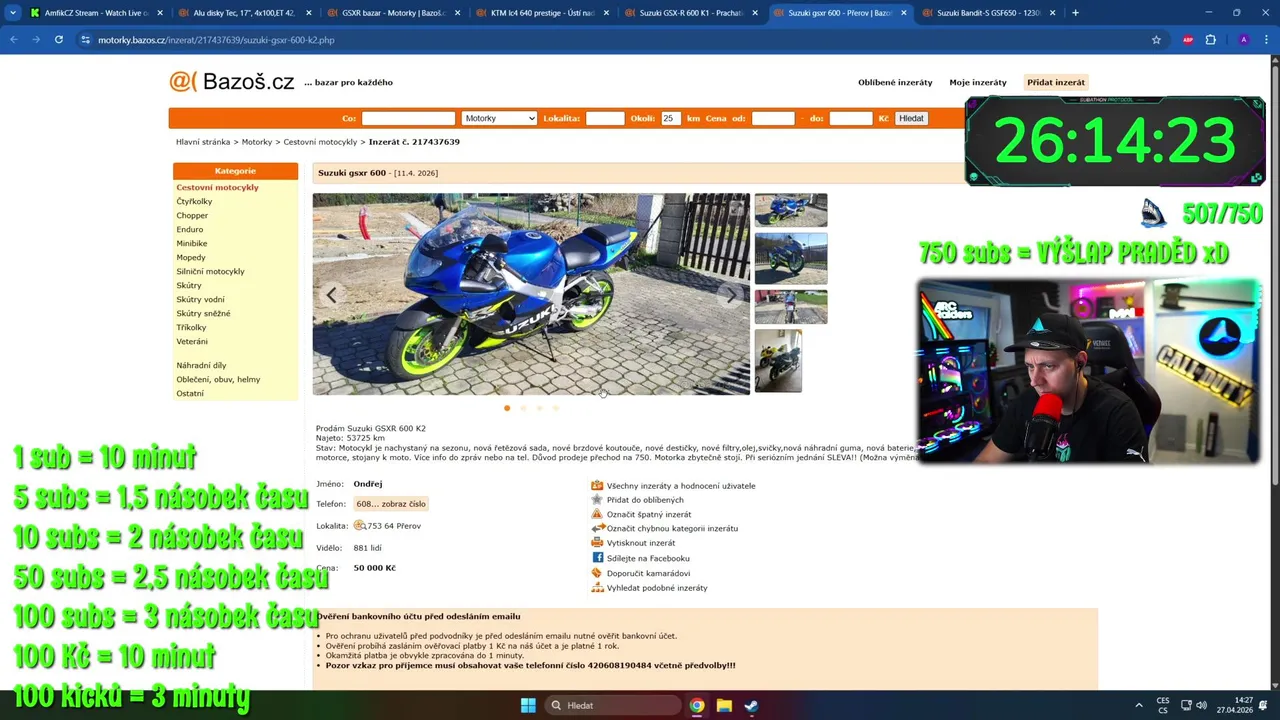Open Hlavní stránka breadcrumb link
The height and width of the screenshot is (720, 1280).
203,142
